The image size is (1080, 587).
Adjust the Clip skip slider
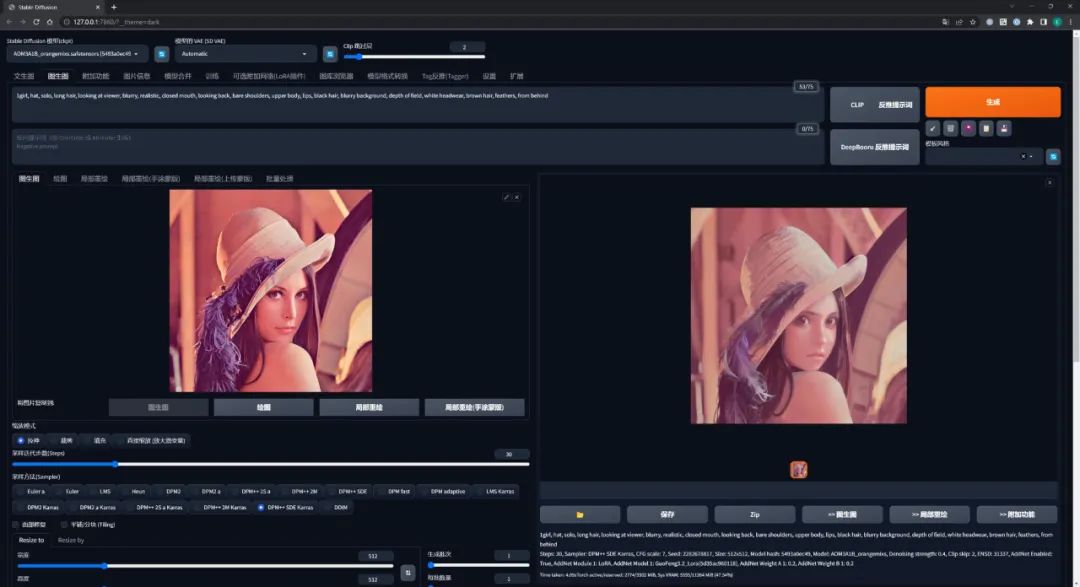point(414,56)
